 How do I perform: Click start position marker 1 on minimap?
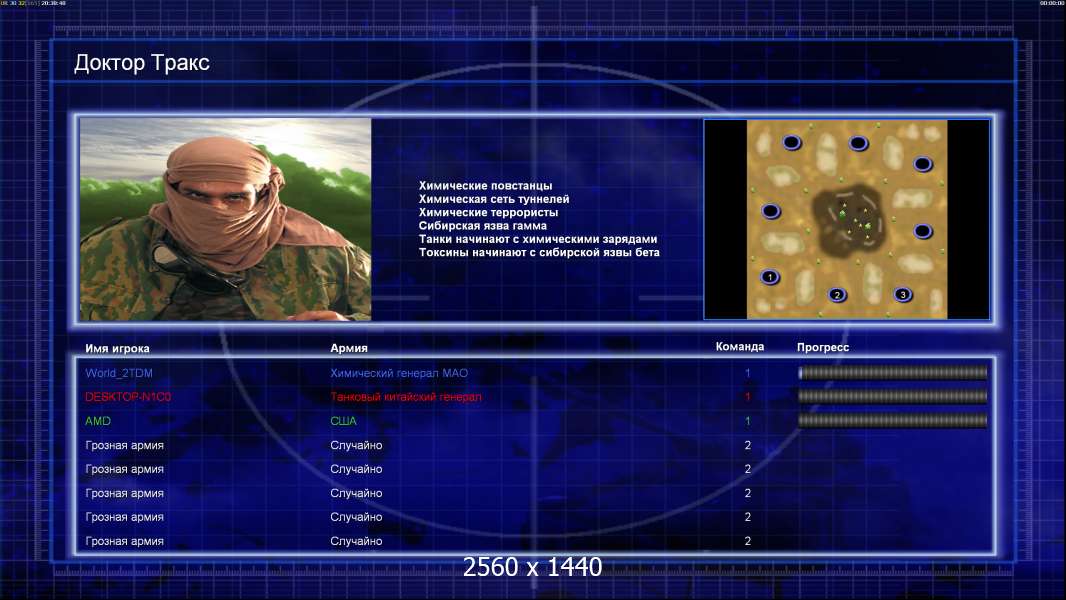pyautogui.click(x=770, y=277)
